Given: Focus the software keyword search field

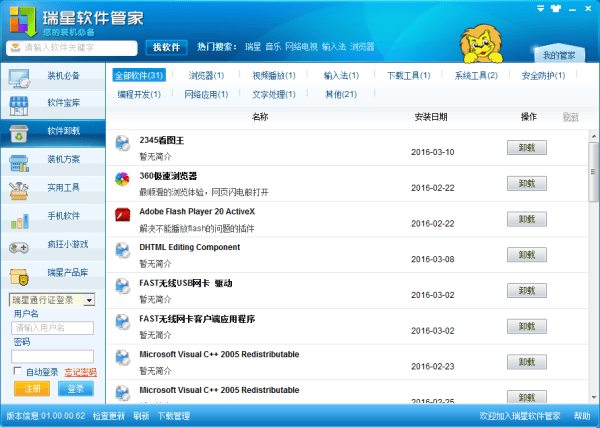Looking at the screenshot, I should (x=72, y=48).
